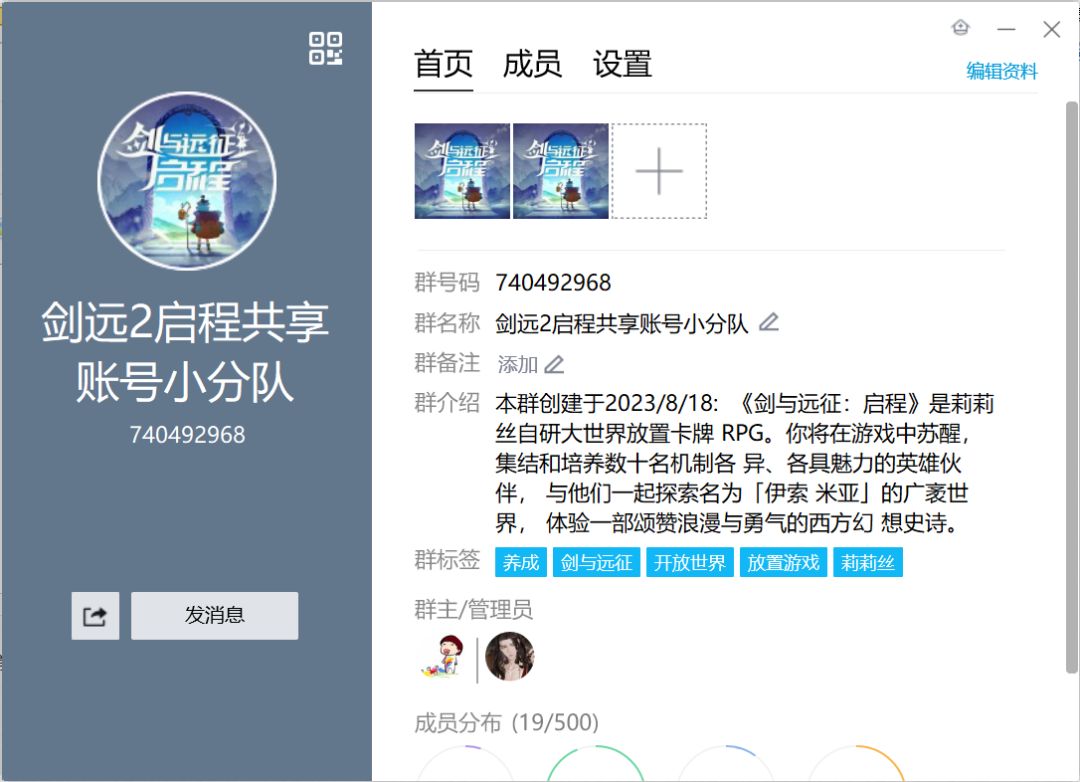Click the 成员分布 (19/500) heading
The image size is (1080, 782).
[506, 723]
